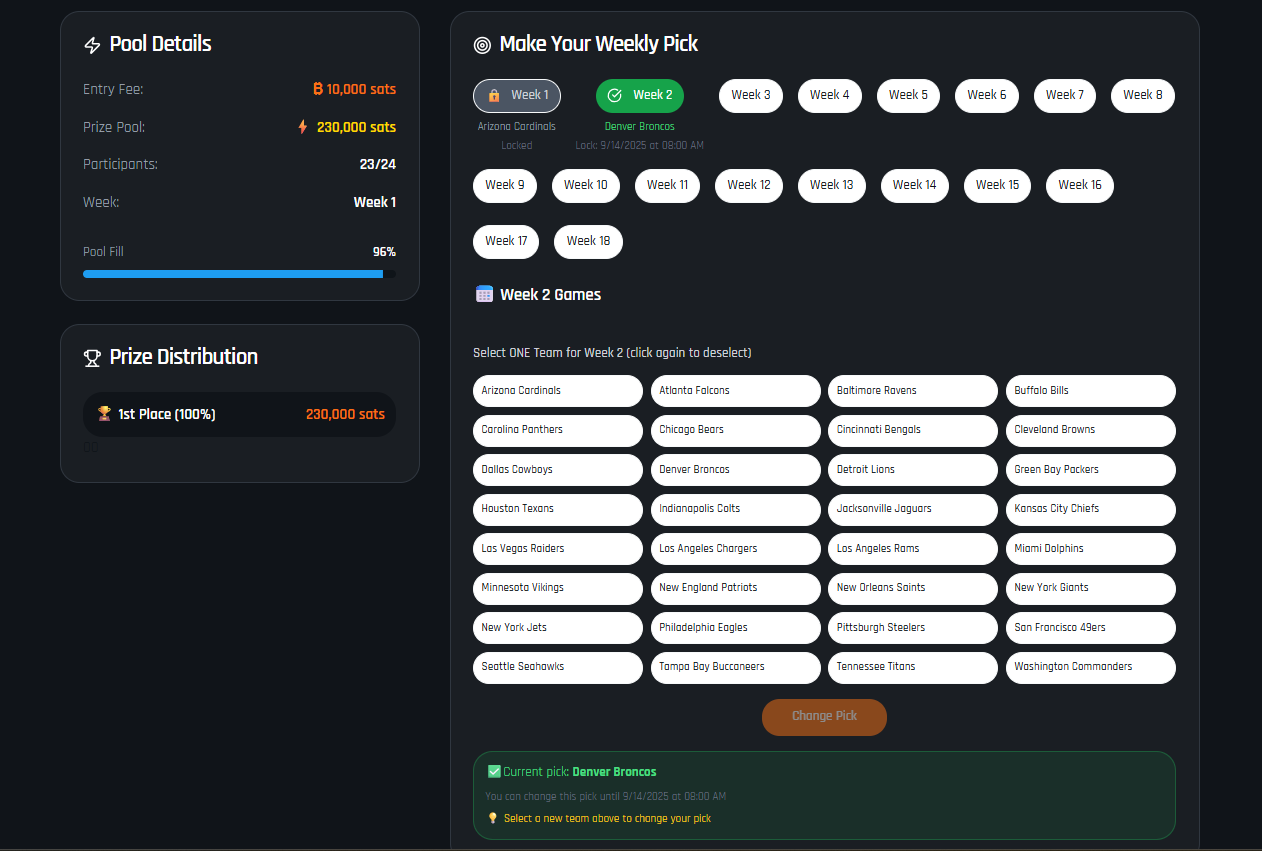
Task: Click the Denver Broncos label under Week 2
Action: coord(640,127)
